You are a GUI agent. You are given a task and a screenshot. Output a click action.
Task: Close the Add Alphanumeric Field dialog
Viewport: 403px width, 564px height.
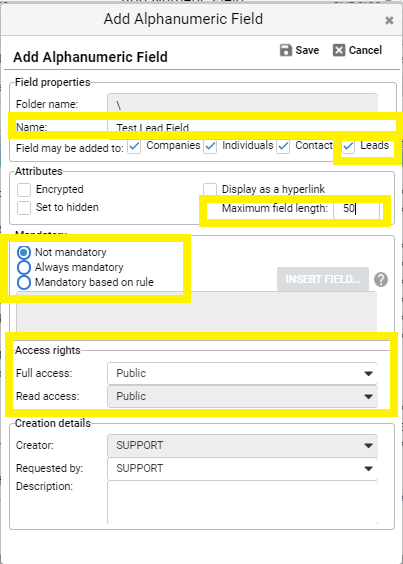click(389, 20)
